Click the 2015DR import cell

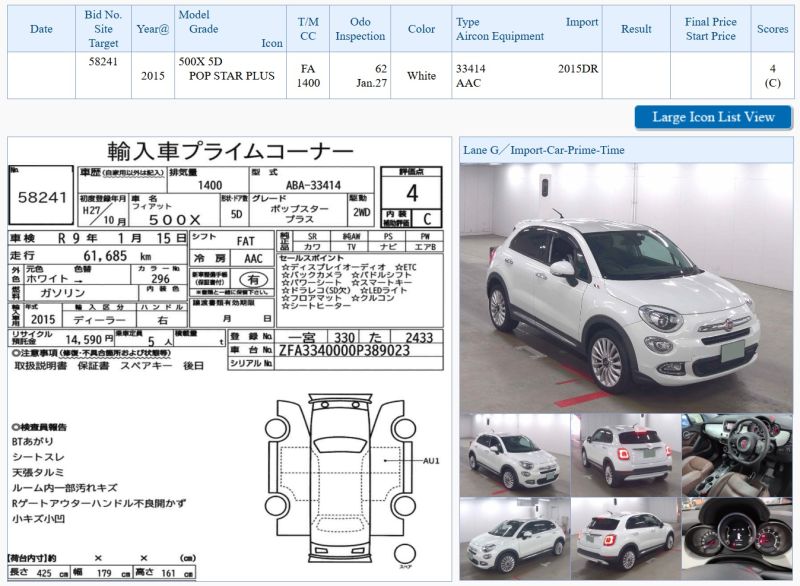click(578, 69)
